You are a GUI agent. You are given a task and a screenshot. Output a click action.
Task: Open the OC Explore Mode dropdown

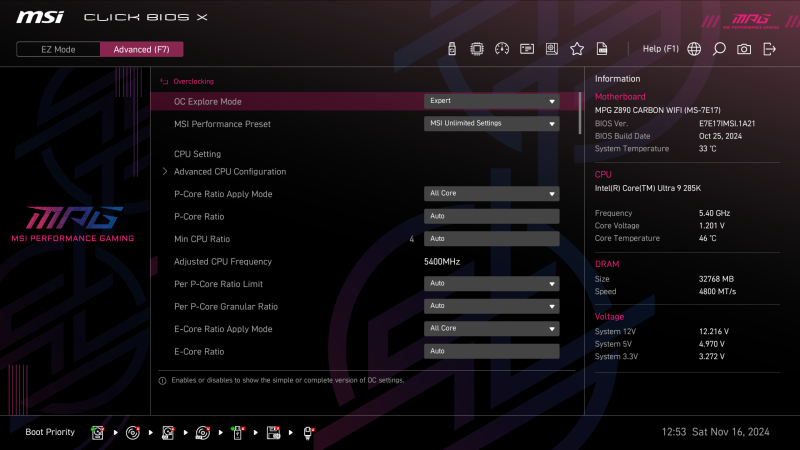pyautogui.click(x=491, y=101)
